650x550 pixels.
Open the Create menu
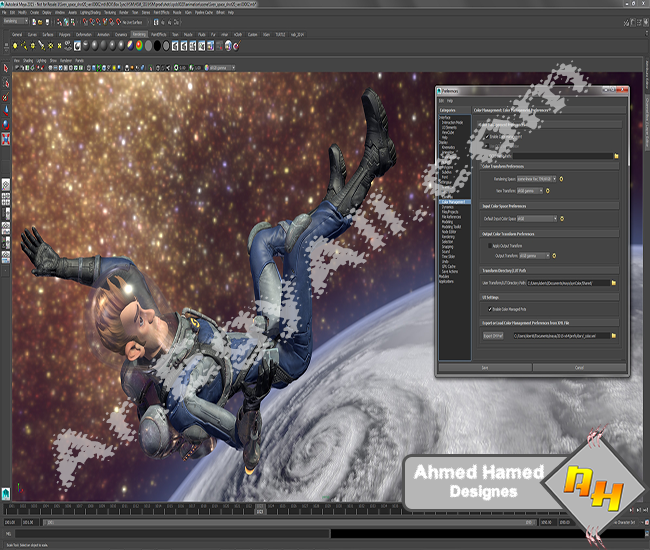pos(34,12)
